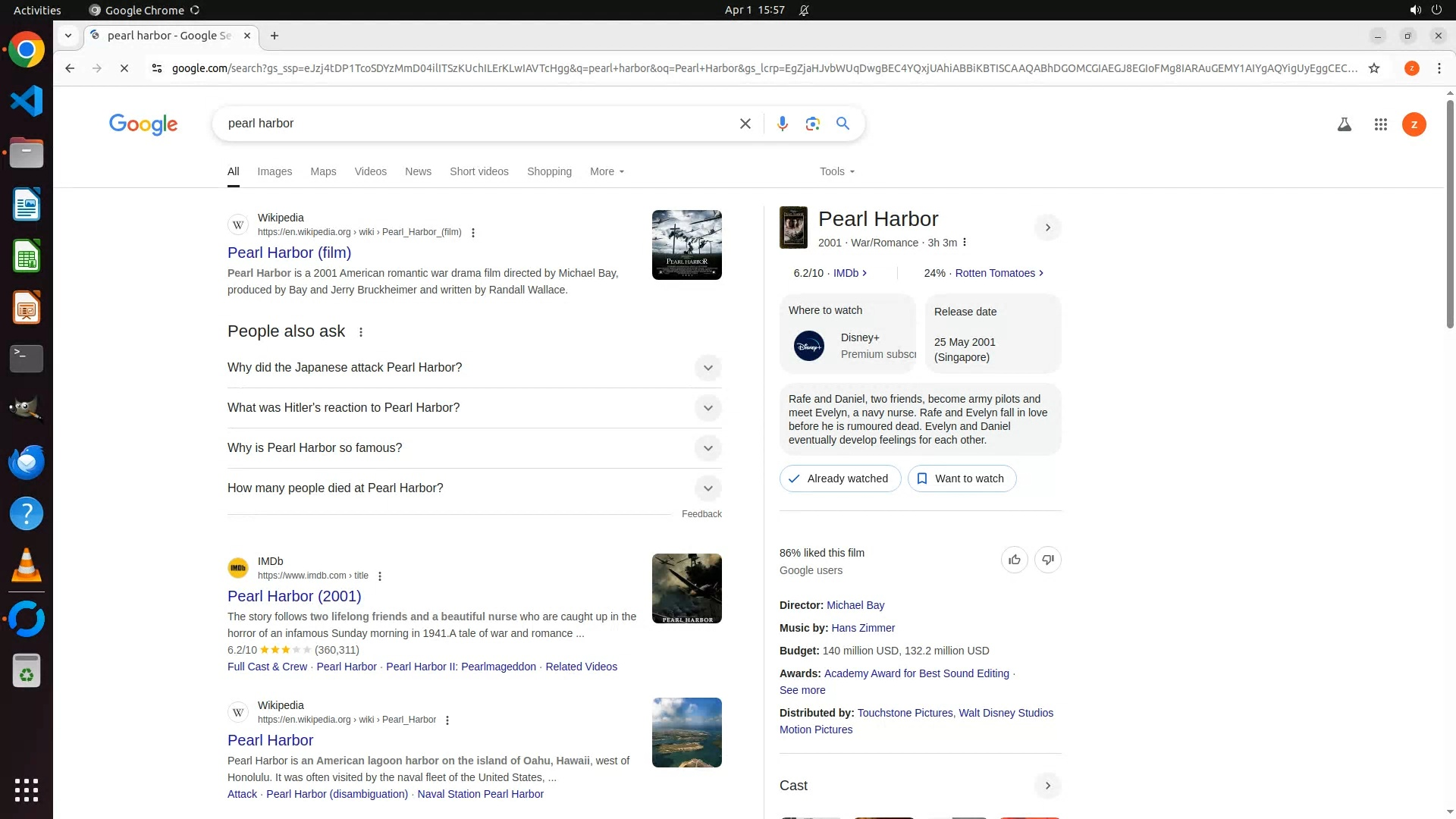Clear the search box with X icon
The image size is (1456, 819).
745,124
